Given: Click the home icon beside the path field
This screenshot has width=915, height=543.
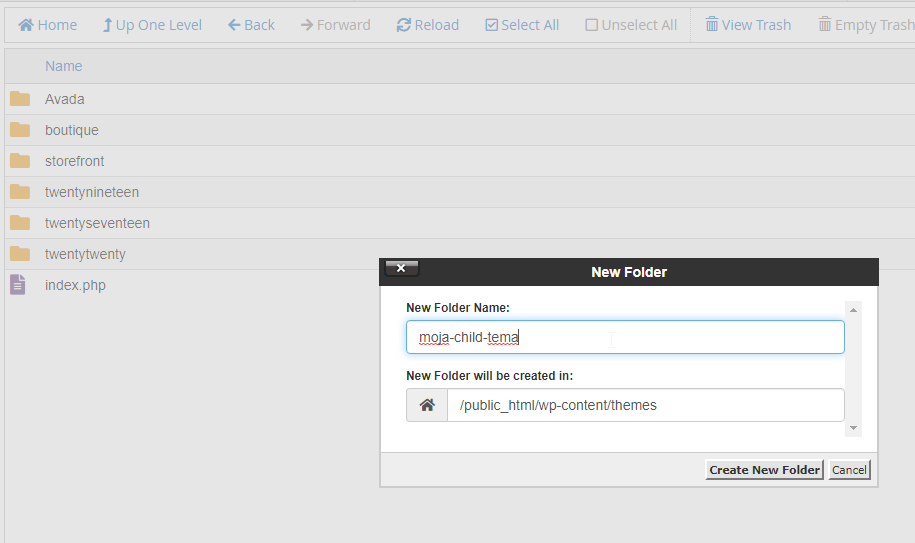Looking at the screenshot, I should (427, 405).
